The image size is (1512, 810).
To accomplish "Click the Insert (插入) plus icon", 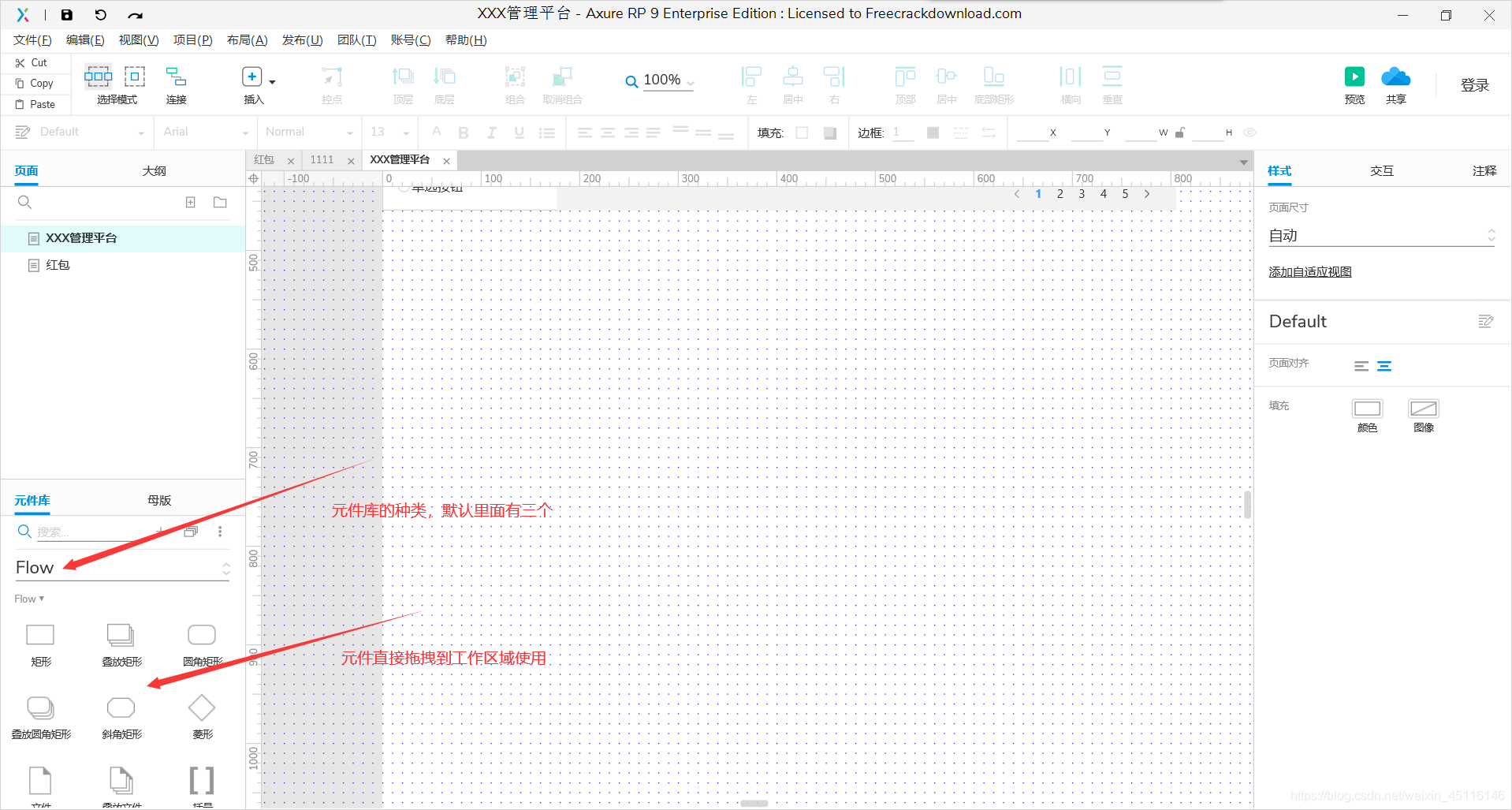I will [x=251, y=77].
